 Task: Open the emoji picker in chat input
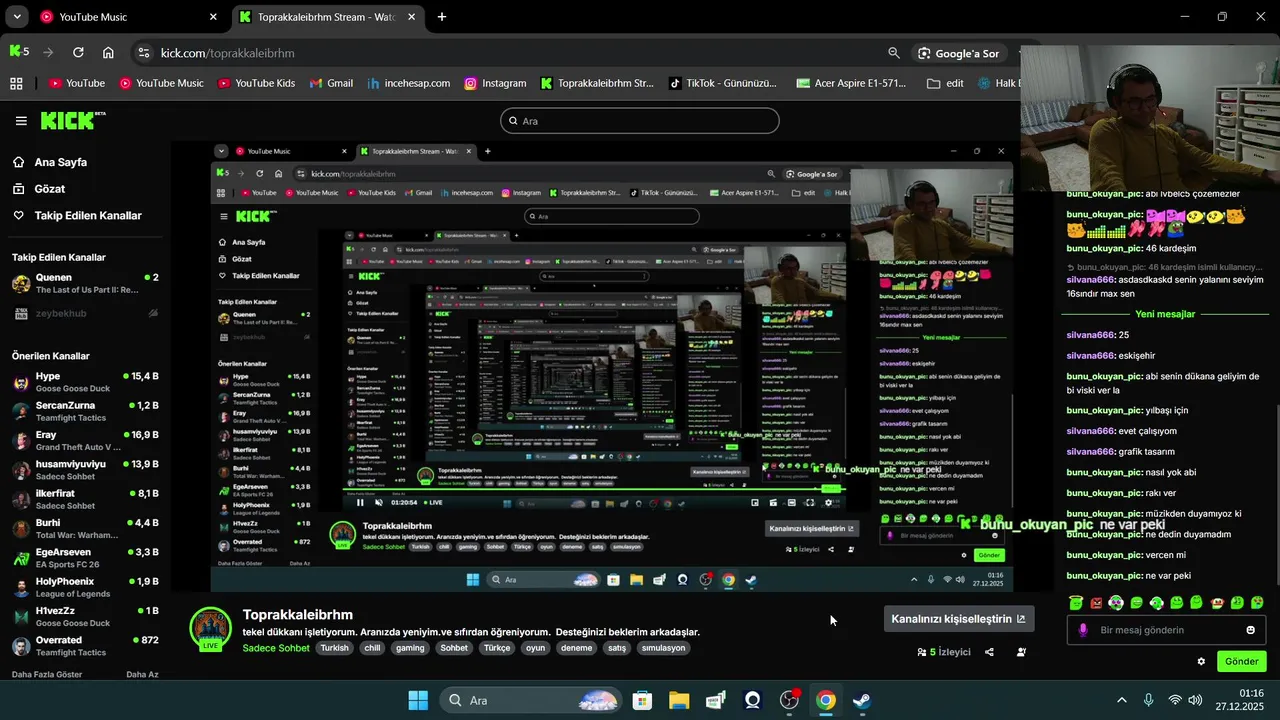(x=1250, y=630)
